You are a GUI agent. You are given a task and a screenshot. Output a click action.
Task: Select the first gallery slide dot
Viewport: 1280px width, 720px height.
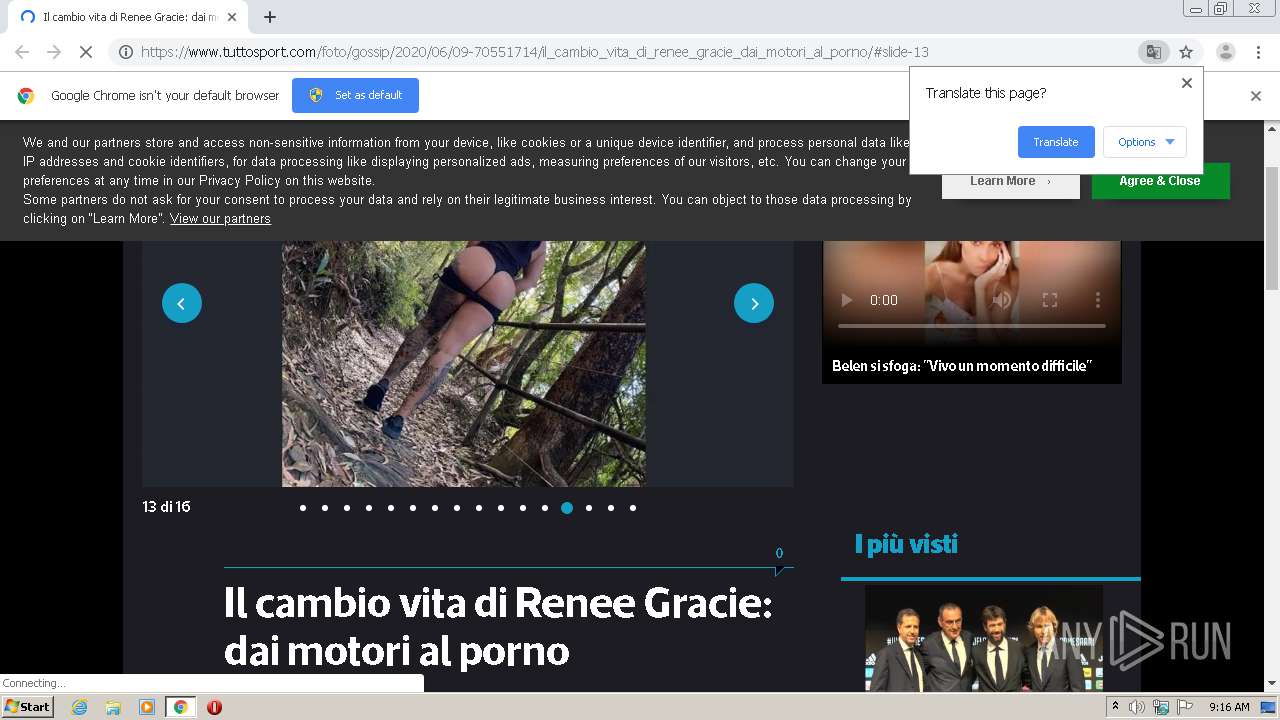point(303,508)
